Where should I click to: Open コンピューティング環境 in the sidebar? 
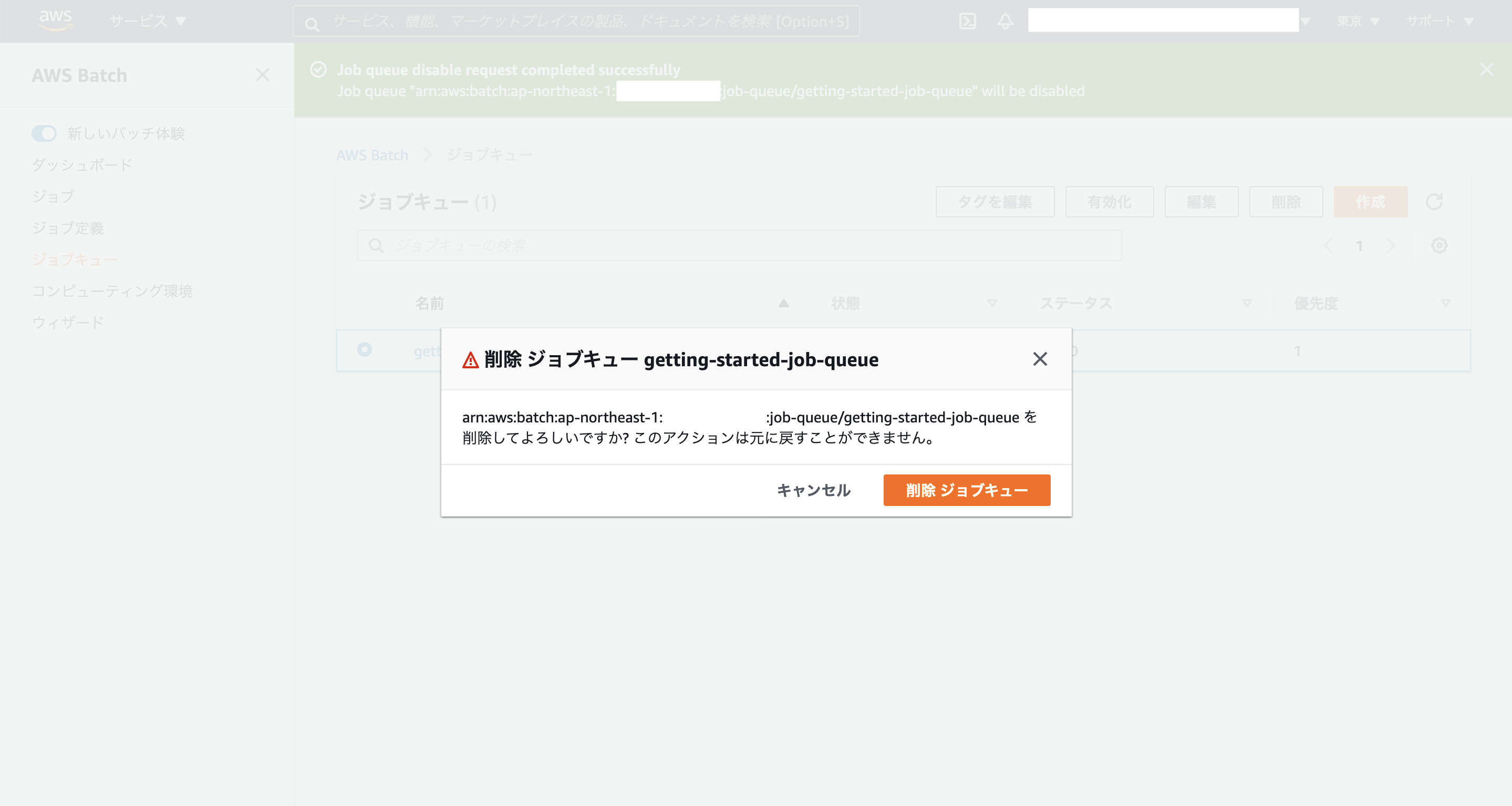pyautogui.click(x=112, y=291)
